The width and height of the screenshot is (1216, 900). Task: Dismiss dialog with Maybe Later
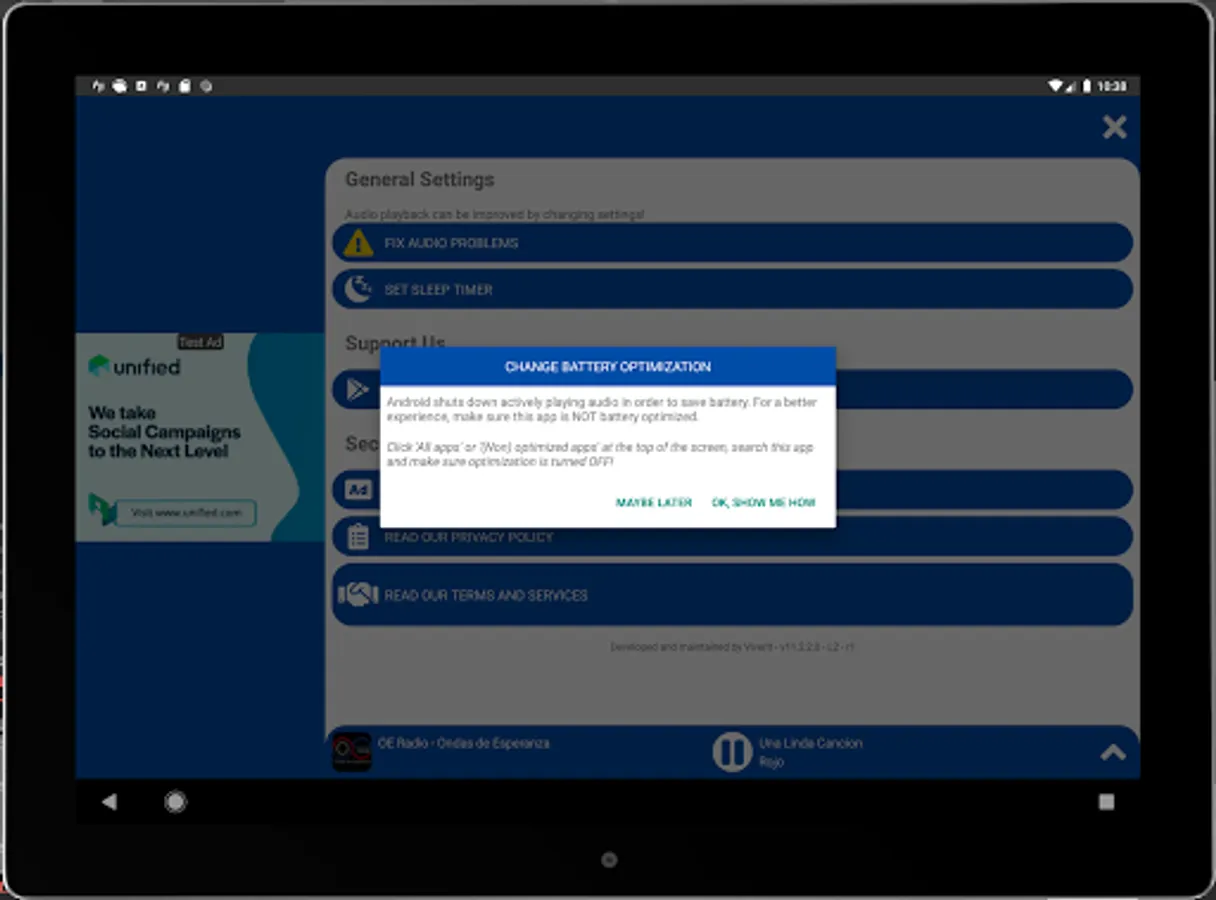click(x=653, y=502)
